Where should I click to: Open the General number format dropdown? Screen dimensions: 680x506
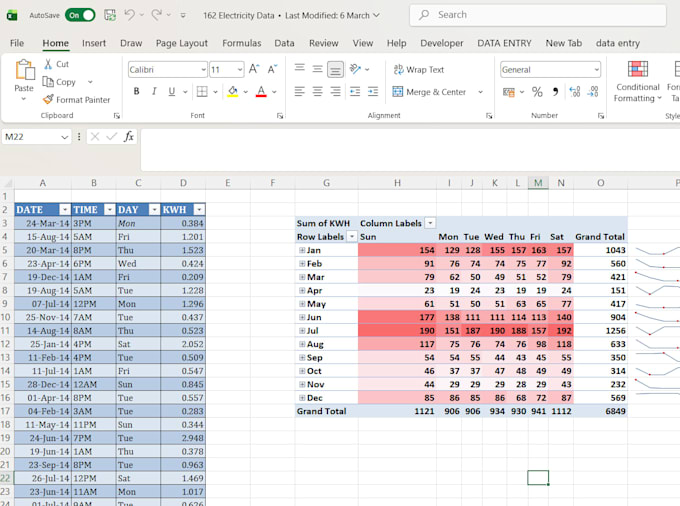(597, 70)
